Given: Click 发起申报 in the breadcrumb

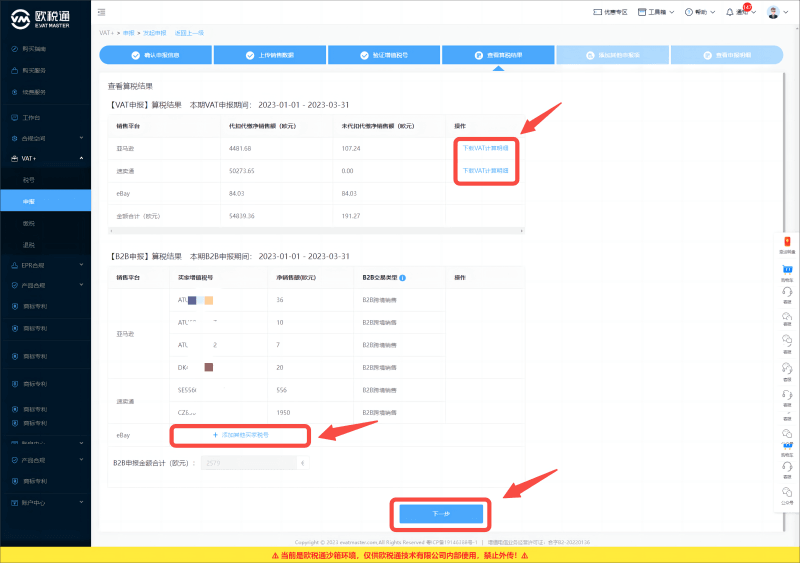Looking at the screenshot, I should click(x=155, y=33).
